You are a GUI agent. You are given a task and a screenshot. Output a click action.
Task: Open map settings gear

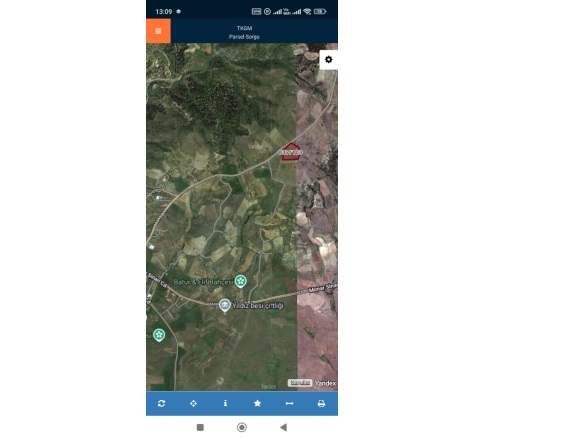[x=328, y=60]
